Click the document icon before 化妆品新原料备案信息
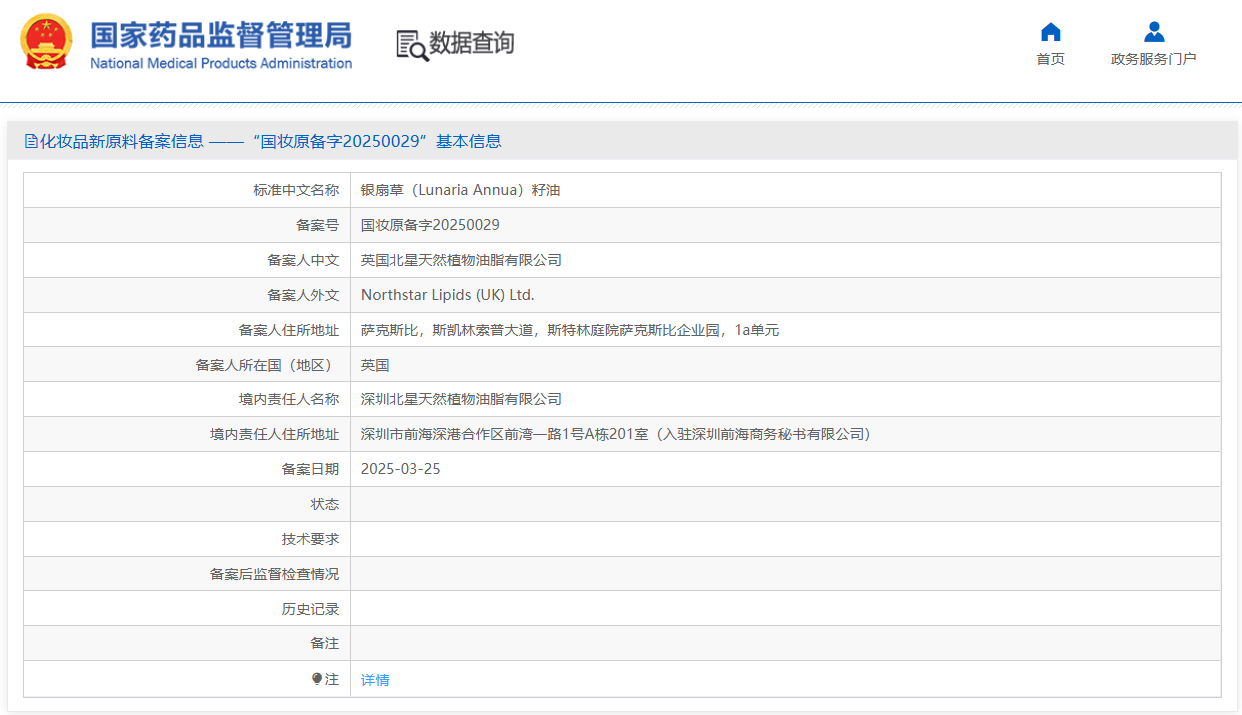This screenshot has height=715, width=1242. tap(31, 141)
